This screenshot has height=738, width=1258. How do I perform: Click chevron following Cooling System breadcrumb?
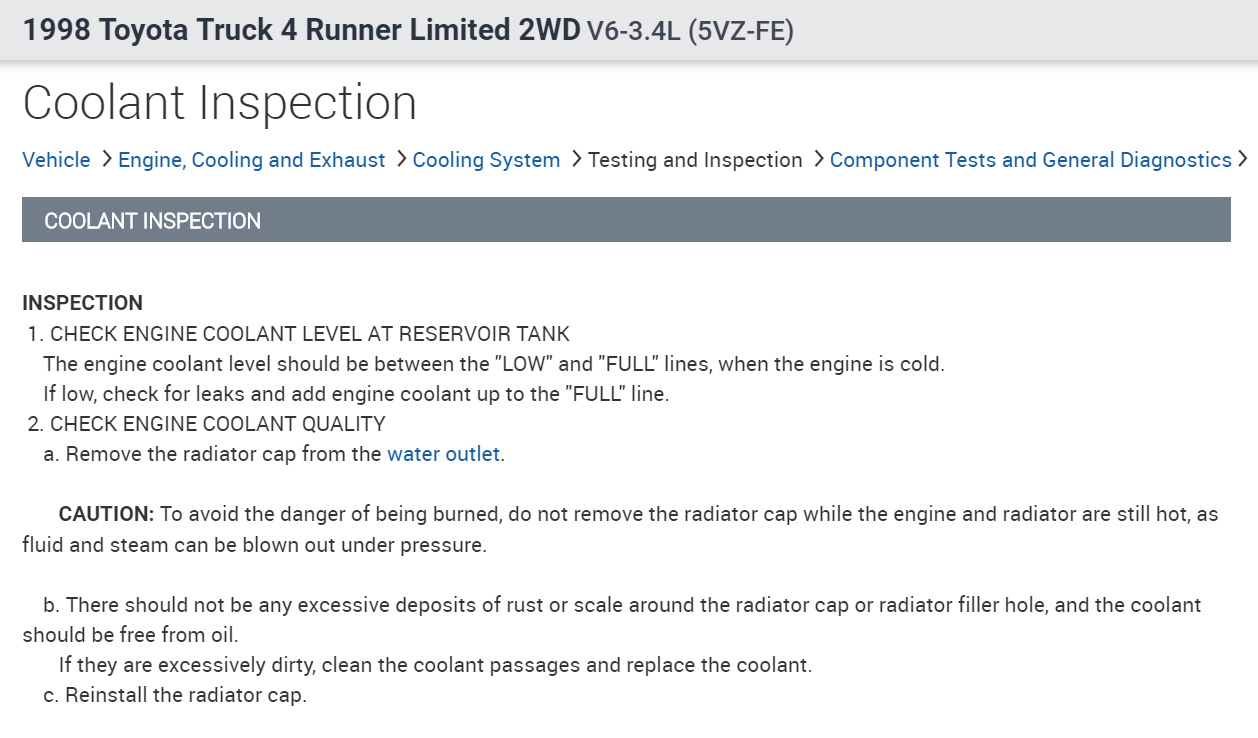(575, 159)
